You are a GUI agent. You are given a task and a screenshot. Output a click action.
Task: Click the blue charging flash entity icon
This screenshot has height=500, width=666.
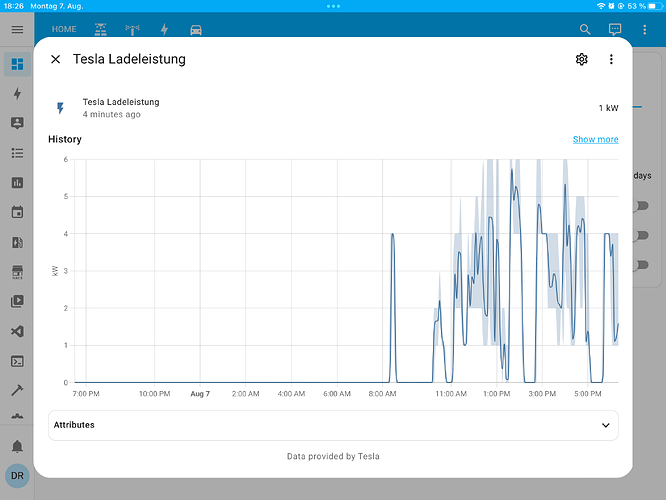coord(60,108)
